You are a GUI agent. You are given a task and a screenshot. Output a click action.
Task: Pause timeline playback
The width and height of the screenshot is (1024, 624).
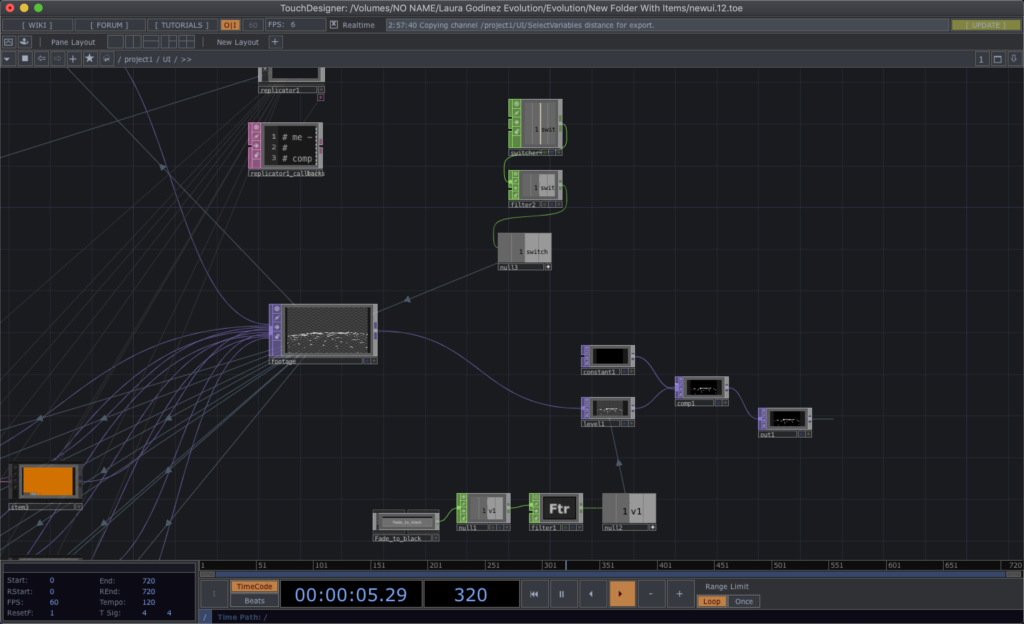(x=562, y=594)
